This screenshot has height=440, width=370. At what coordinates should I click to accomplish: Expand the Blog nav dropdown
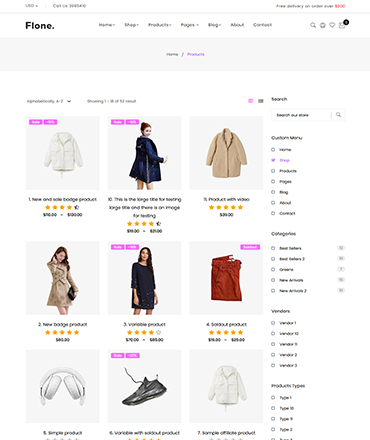[x=214, y=25]
